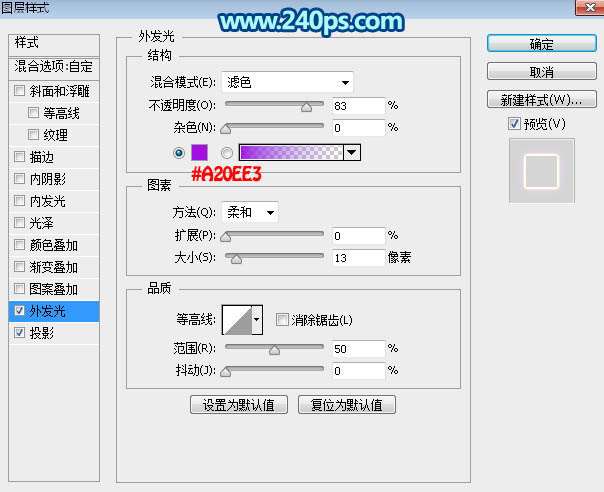Click 范围 value field showing 50
The image size is (604, 492).
[359, 349]
